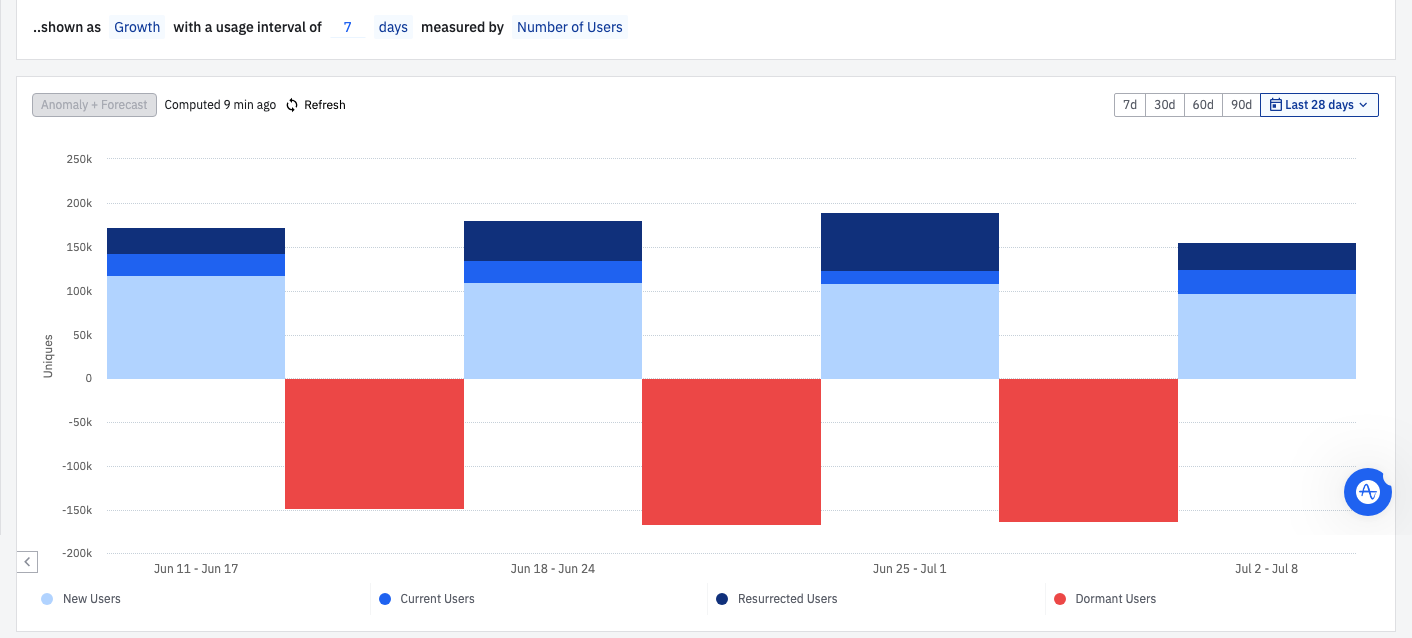
Task: Click Resurrected Users segment for Jul 2 - Jul 8
Action: [1267, 256]
